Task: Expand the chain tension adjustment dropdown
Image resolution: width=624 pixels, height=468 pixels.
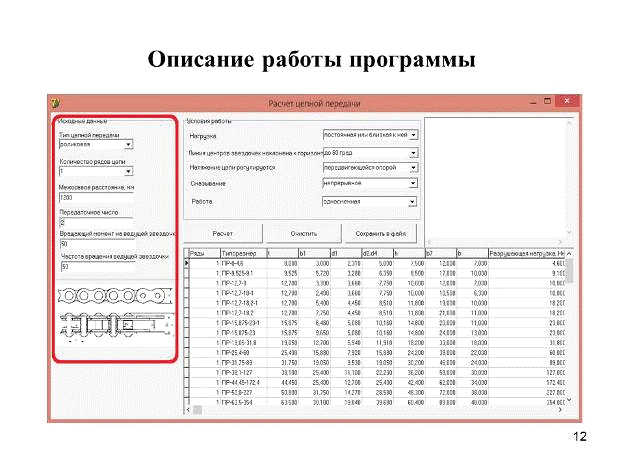Action: (414, 168)
